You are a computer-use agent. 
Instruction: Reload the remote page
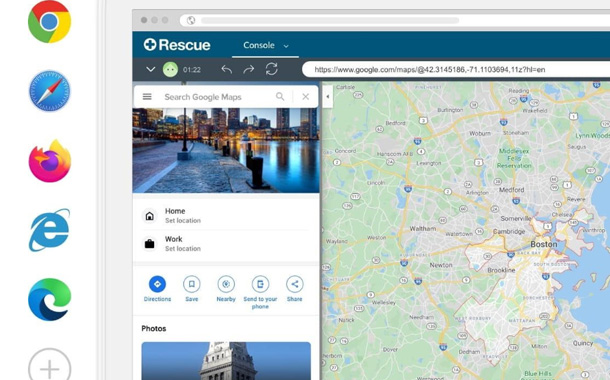[x=272, y=69]
